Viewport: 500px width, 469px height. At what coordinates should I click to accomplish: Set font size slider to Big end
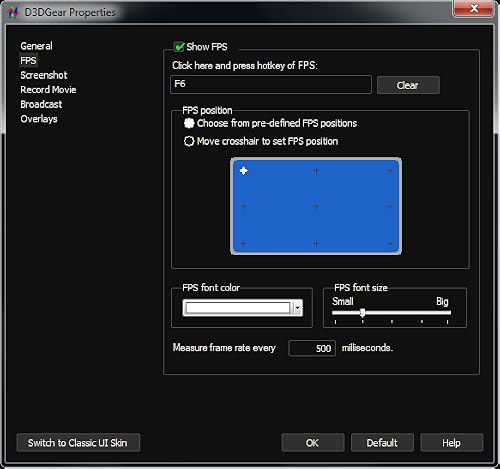point(449,312)
